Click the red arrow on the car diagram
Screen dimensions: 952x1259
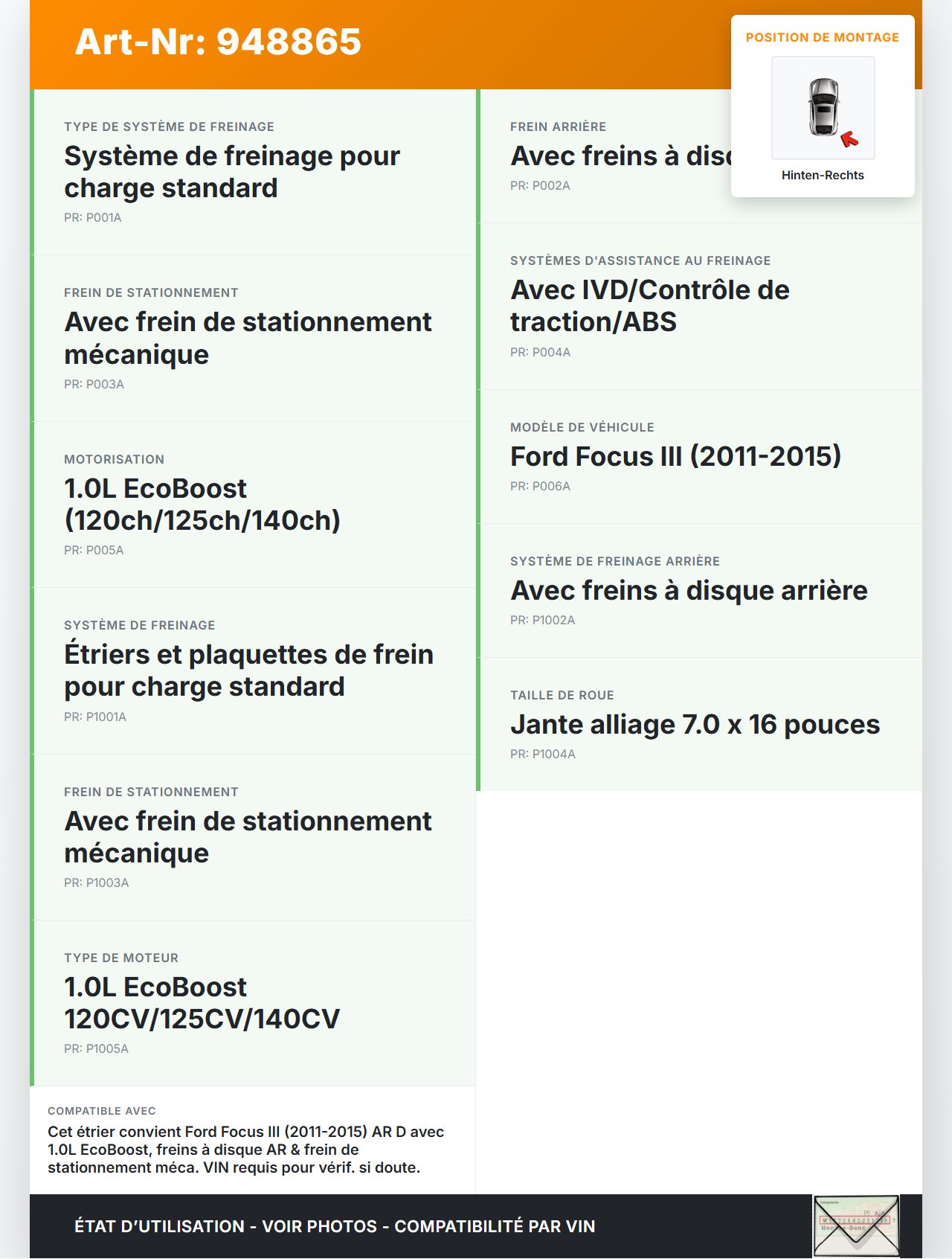[849, 139]
